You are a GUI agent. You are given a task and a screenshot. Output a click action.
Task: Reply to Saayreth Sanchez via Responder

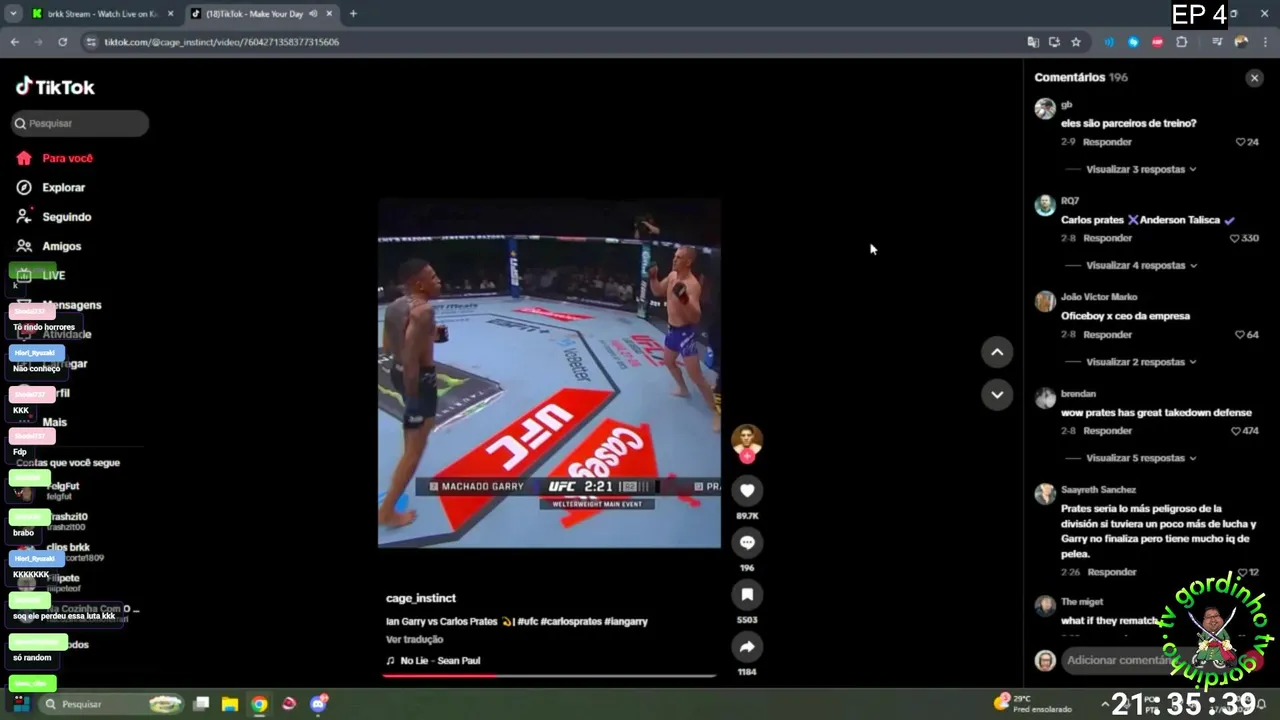1112,572
